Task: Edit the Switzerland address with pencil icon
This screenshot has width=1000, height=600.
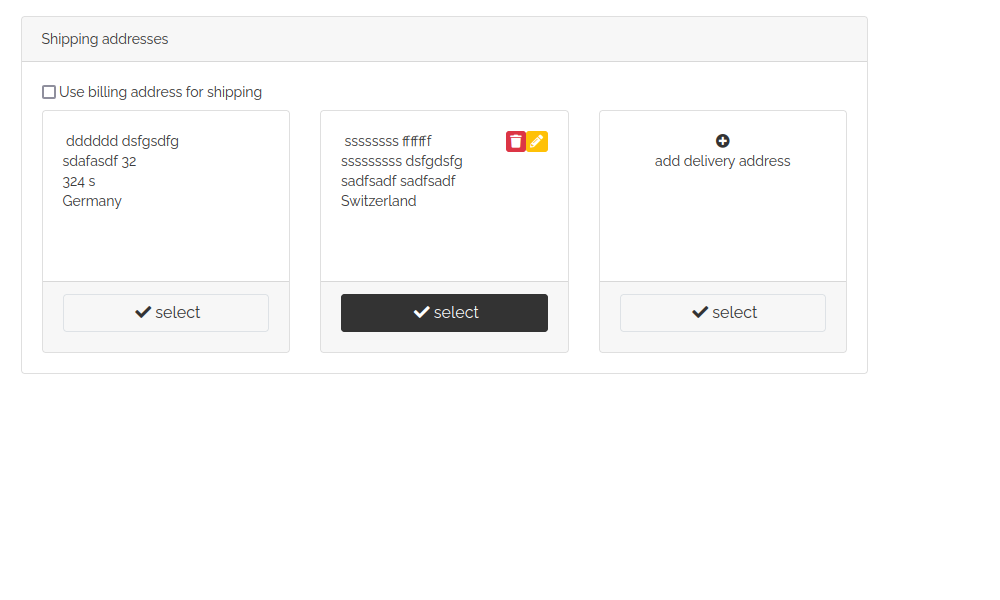Action: (537, 141)
